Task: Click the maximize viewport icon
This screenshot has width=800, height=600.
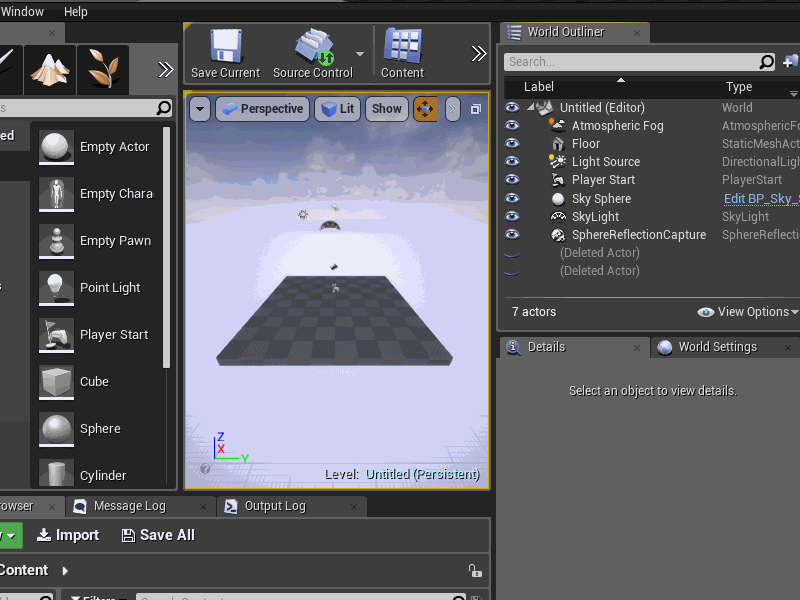Action: pyautogui.click(x=477, y=109)
